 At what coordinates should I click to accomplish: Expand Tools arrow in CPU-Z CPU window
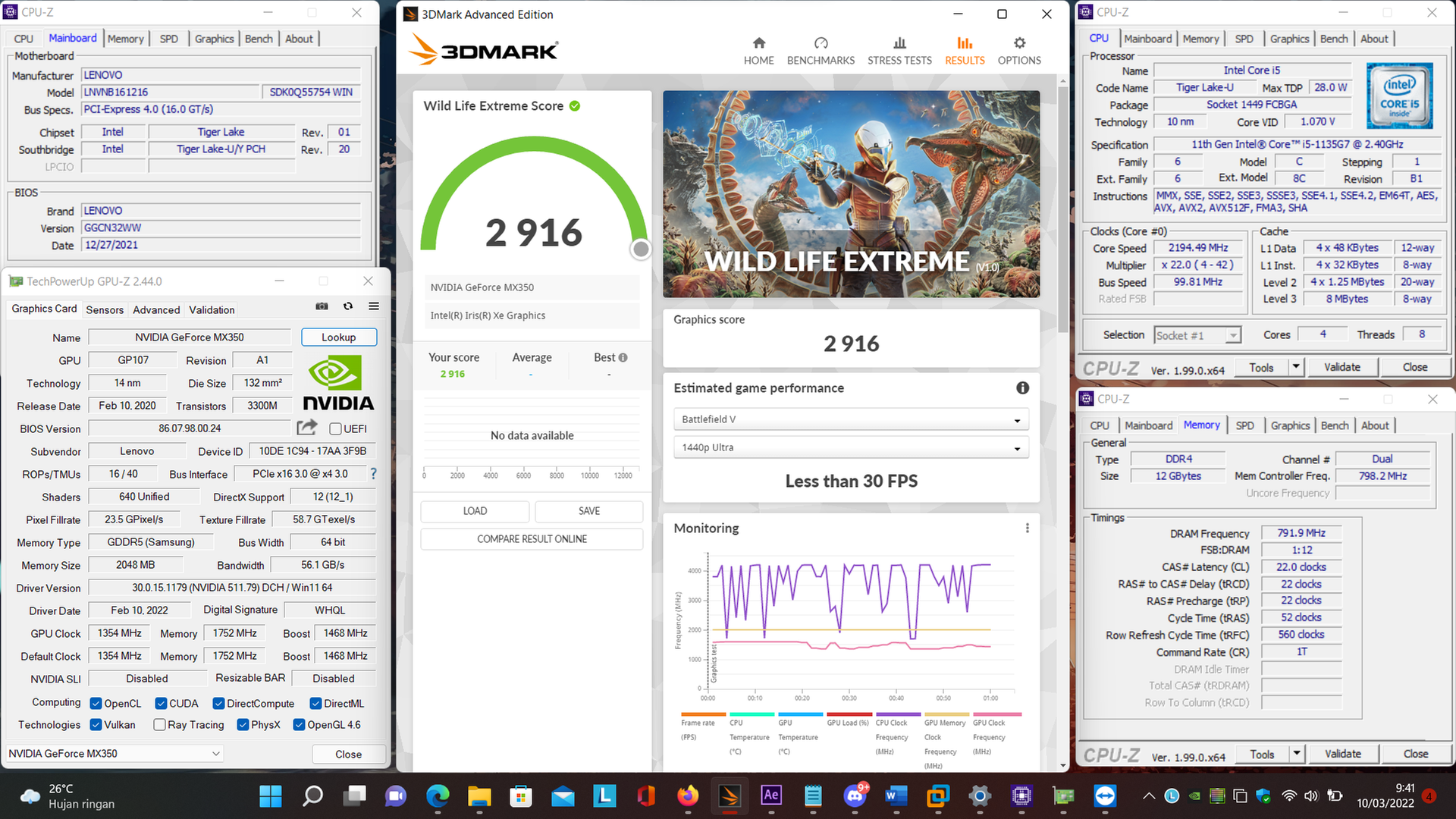1296,367
